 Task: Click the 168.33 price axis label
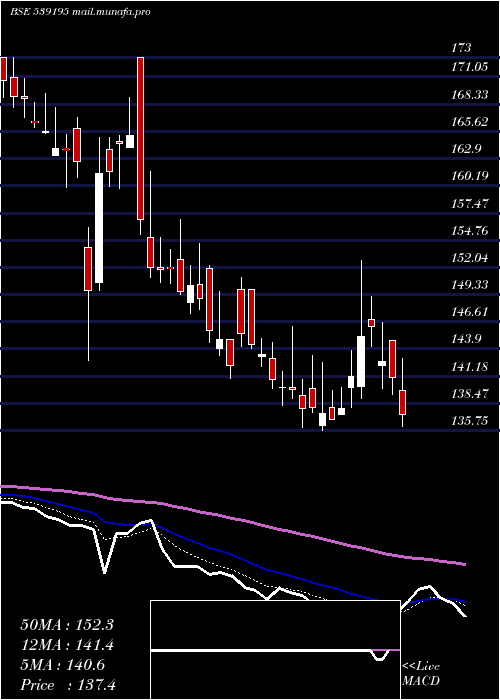point(469,95)
